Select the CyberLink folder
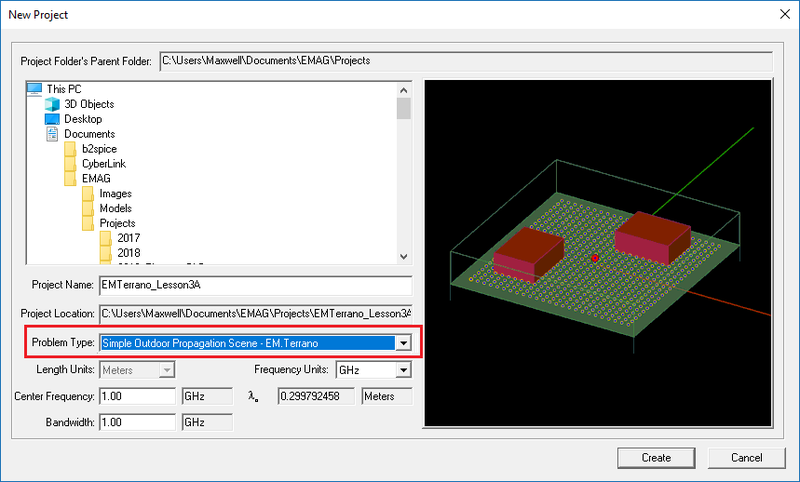The image size is (800, 482). point(104,164)
